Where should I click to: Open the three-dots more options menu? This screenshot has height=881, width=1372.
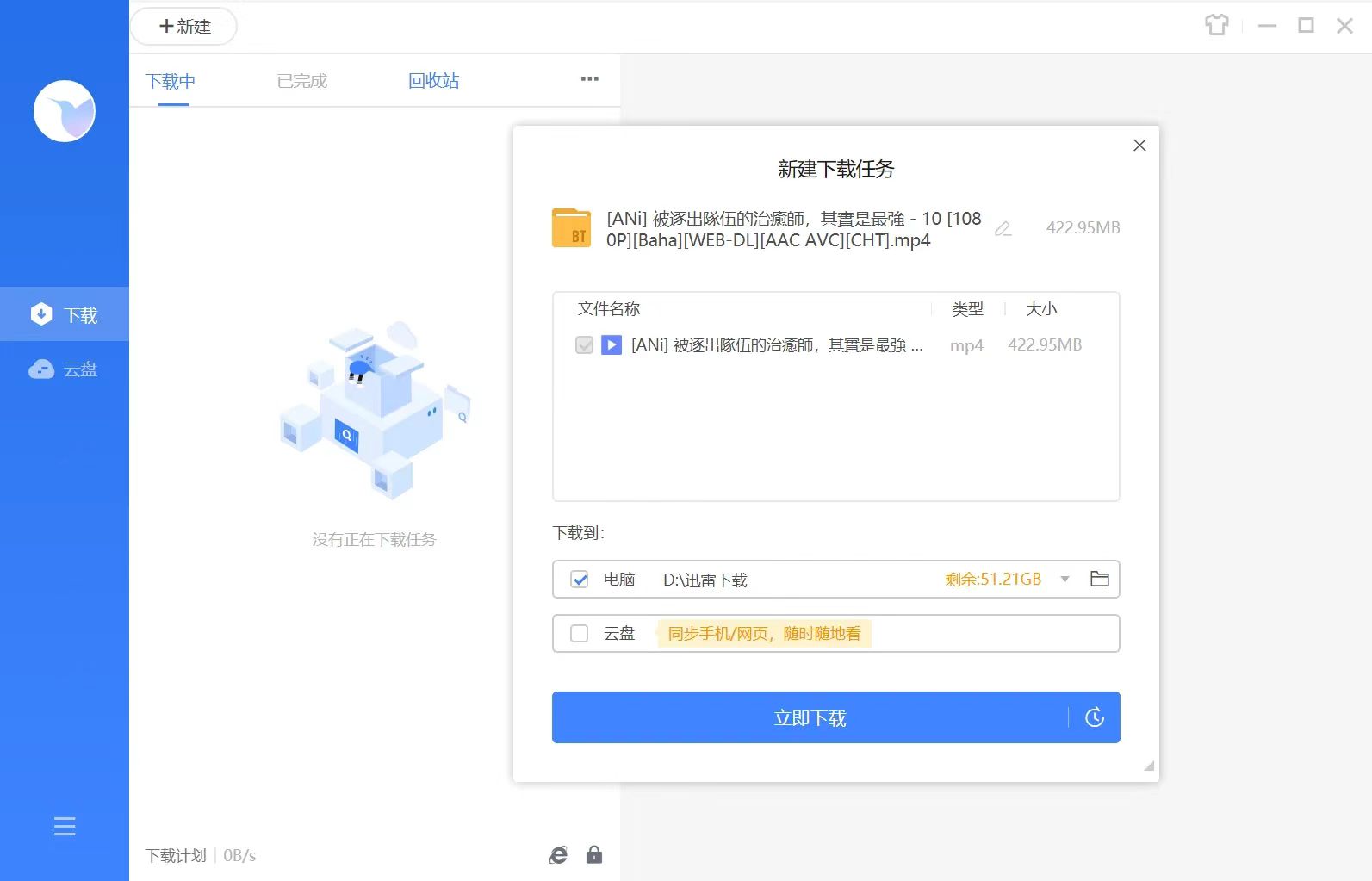589,79
